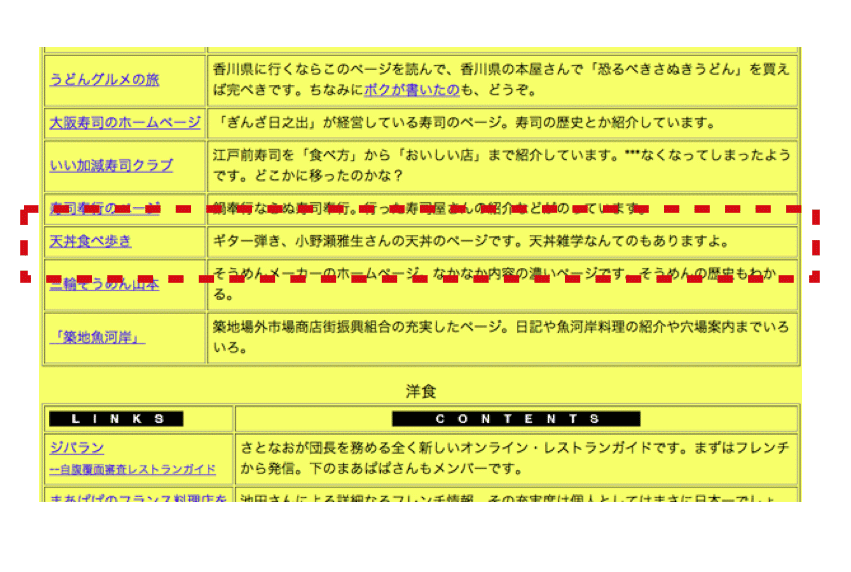
Task: Click the 洋食 section heading
Action: (421, 391)
